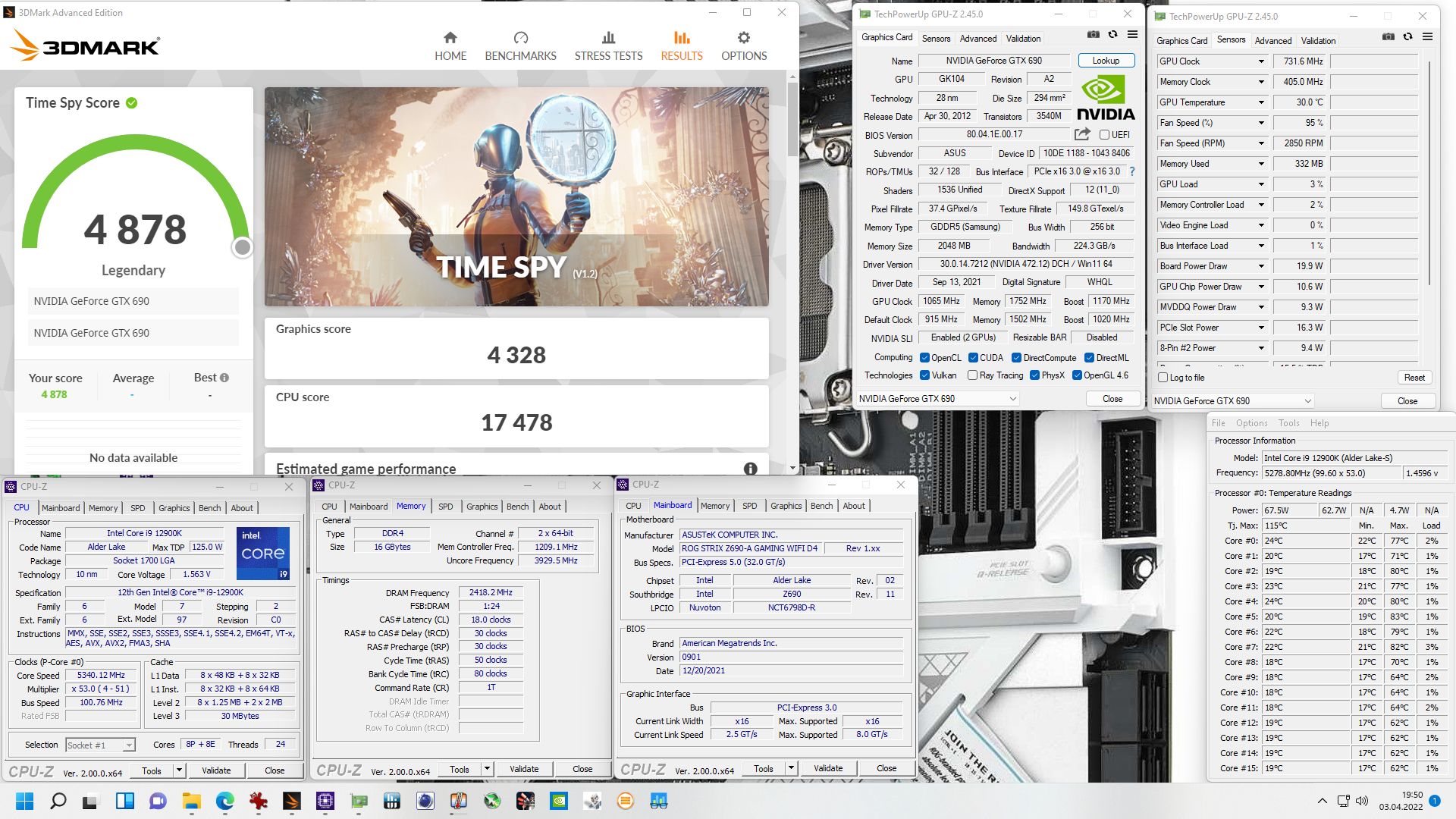Screen dimensions: 1456x819
Task: Click the 3DMark icon in the taskbar
Action: pos(292,801)
